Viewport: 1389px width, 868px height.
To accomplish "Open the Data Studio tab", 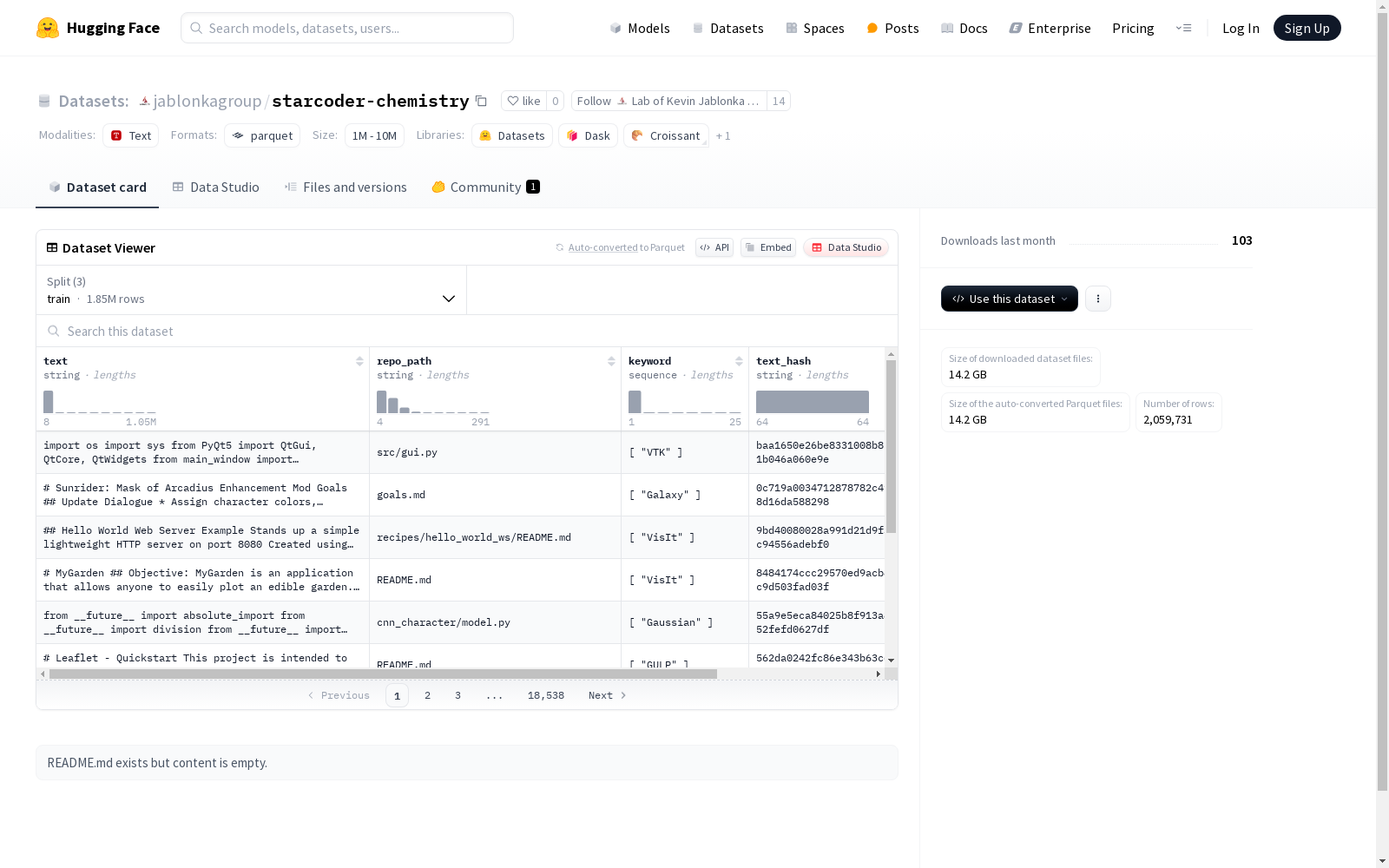I will (x=215, y=187).
